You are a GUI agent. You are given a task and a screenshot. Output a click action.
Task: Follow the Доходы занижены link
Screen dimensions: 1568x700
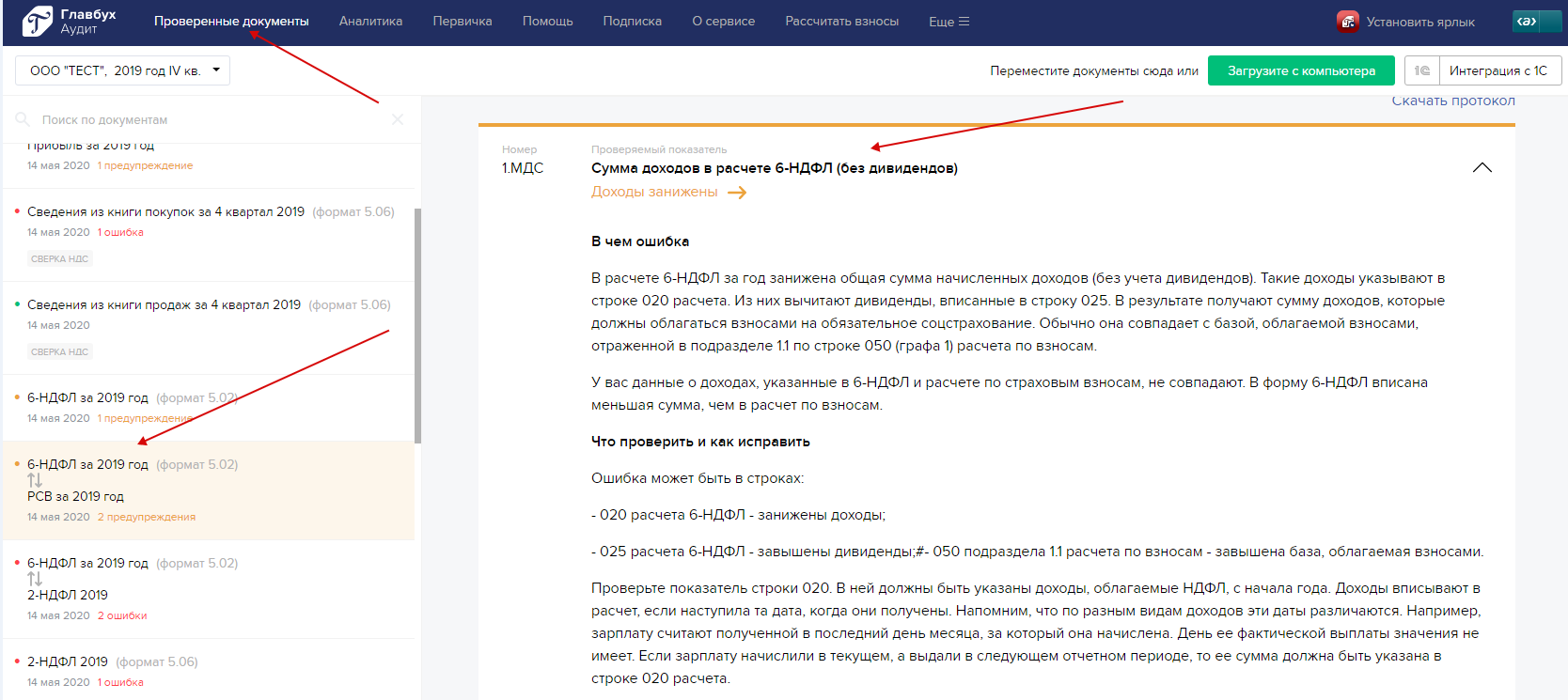pos(654,192)
